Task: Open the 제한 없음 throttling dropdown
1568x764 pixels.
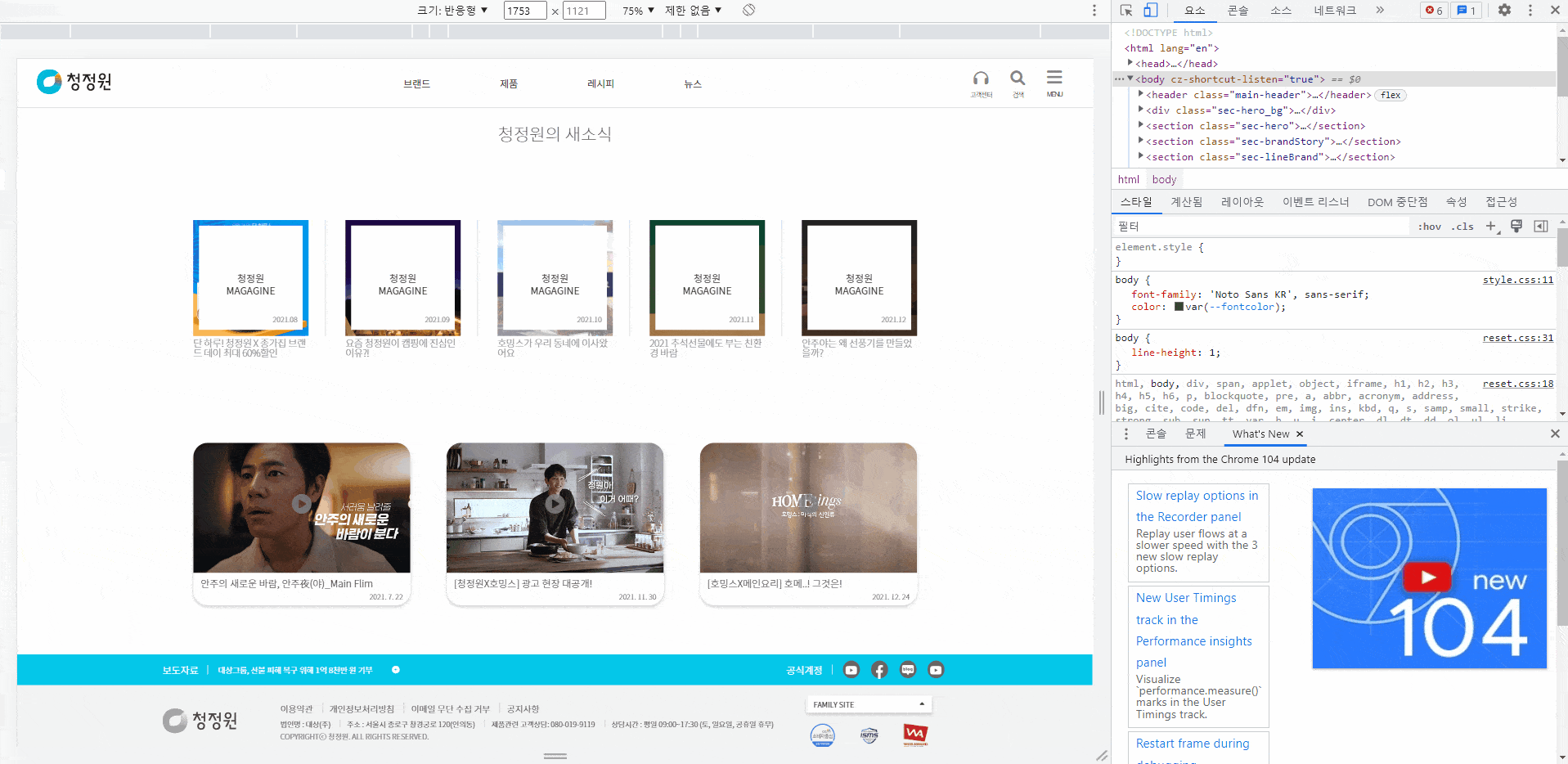Action: tap(693, 11)
